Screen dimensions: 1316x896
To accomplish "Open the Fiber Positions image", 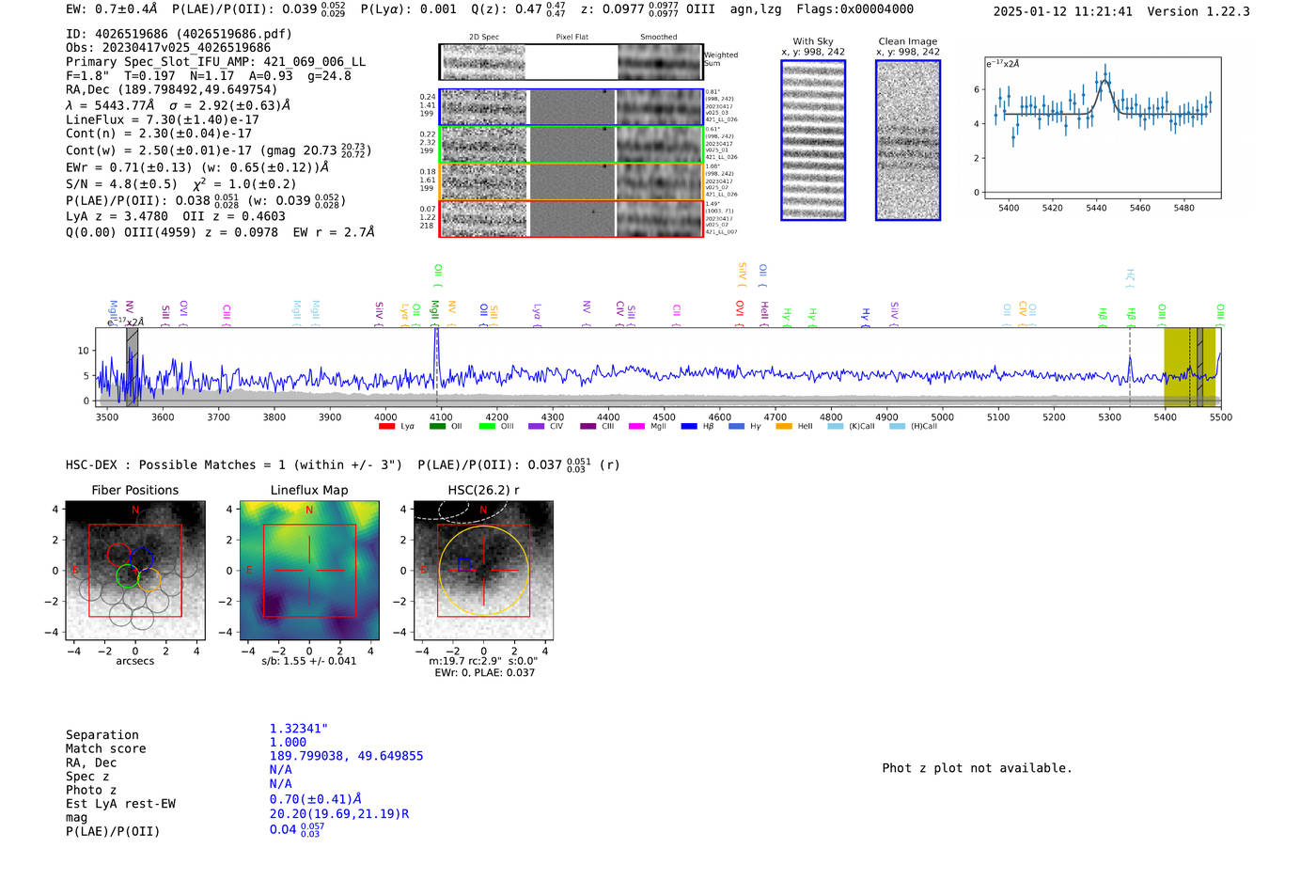I will pos(135,570).
